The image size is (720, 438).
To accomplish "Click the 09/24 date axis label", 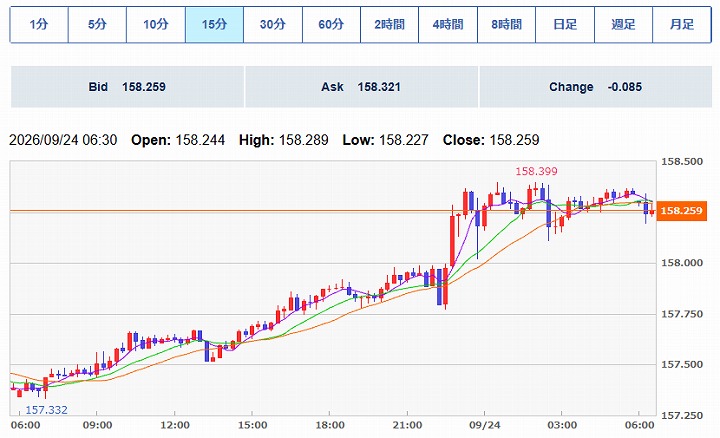I will 485,425.
